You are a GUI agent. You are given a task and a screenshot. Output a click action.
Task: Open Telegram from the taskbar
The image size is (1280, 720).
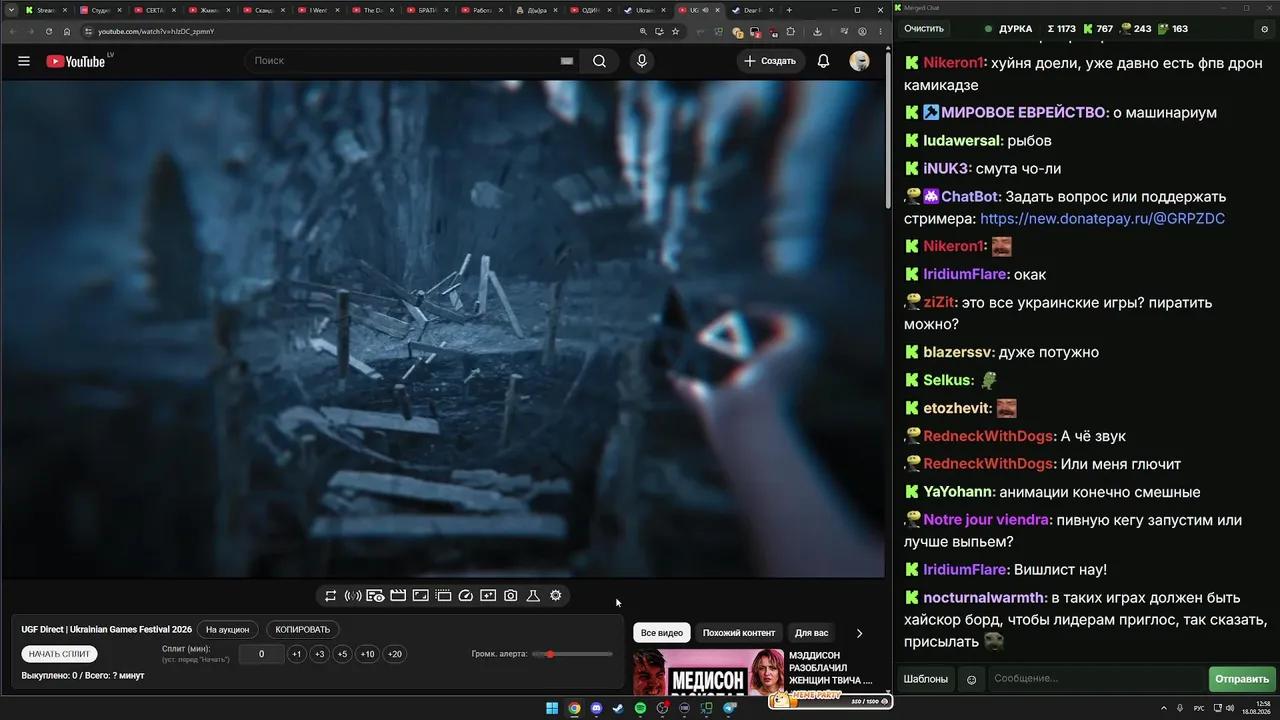pos(729,708)
